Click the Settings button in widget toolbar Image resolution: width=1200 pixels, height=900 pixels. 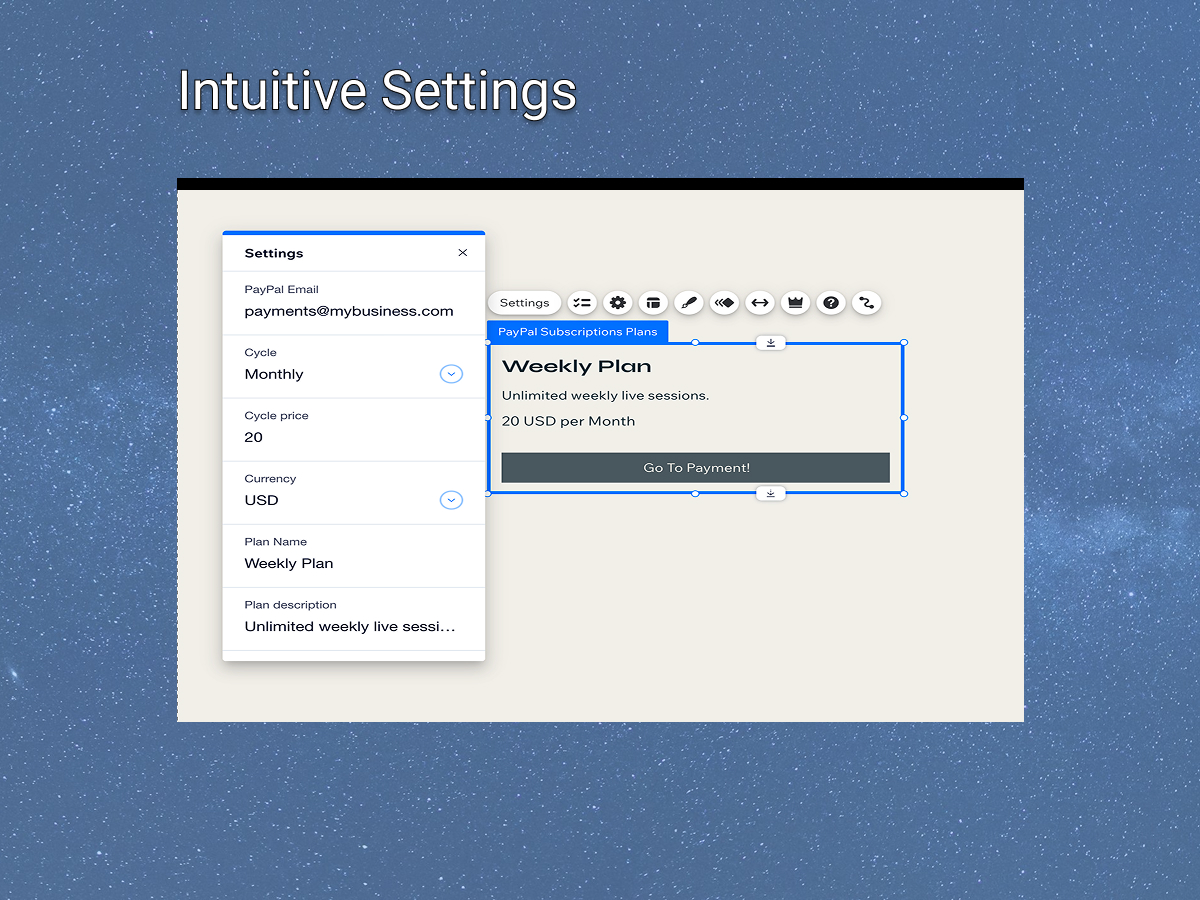point(525,303)
